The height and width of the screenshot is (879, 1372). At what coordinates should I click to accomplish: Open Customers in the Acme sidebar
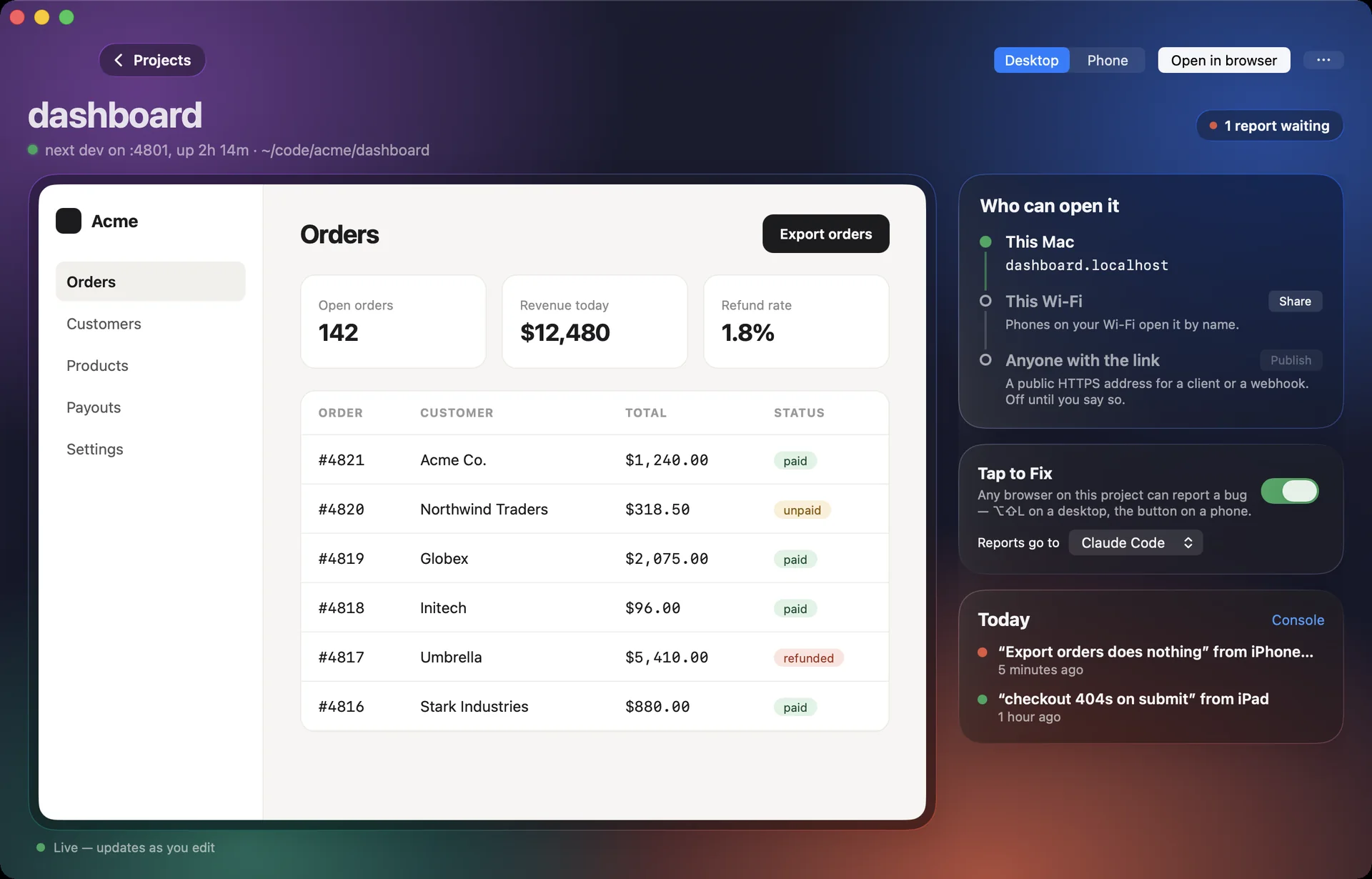[x=150, y=324]
